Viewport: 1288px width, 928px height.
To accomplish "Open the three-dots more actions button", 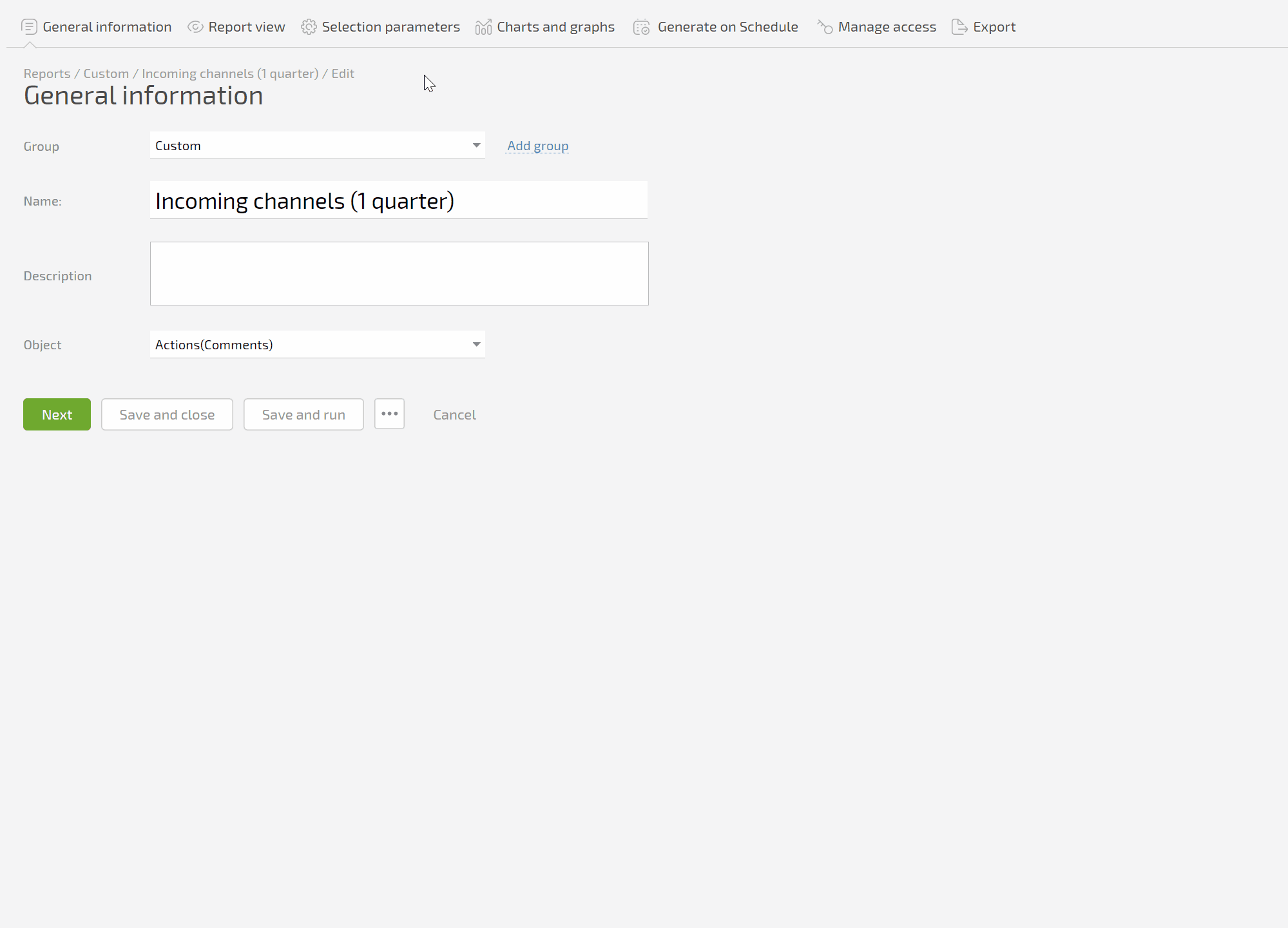I will click(x=389, y=414).
